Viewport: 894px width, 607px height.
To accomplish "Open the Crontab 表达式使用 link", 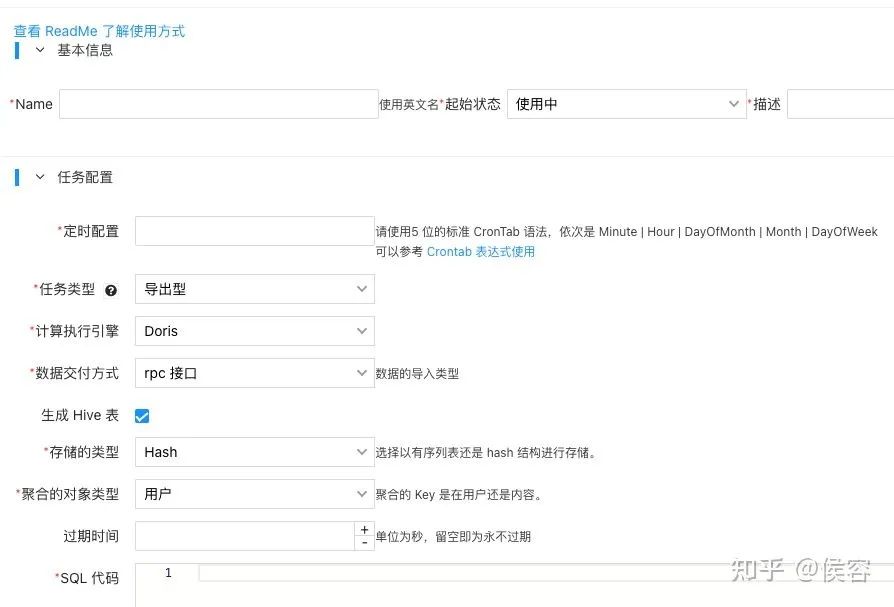I will [x=481, y=251].
